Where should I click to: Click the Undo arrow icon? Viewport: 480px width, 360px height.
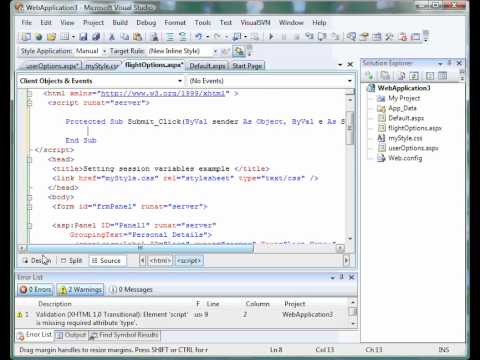199,36
